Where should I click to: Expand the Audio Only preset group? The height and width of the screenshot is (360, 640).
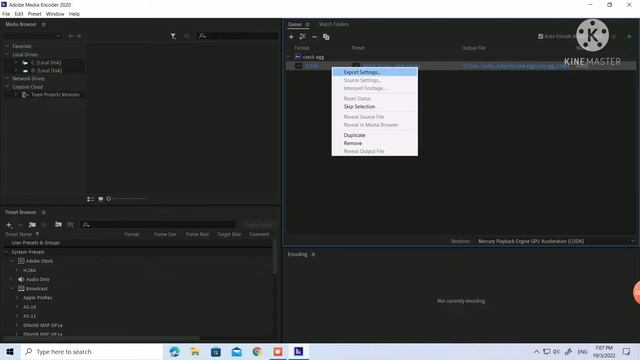pyautogui.click(x=12, y=280)
